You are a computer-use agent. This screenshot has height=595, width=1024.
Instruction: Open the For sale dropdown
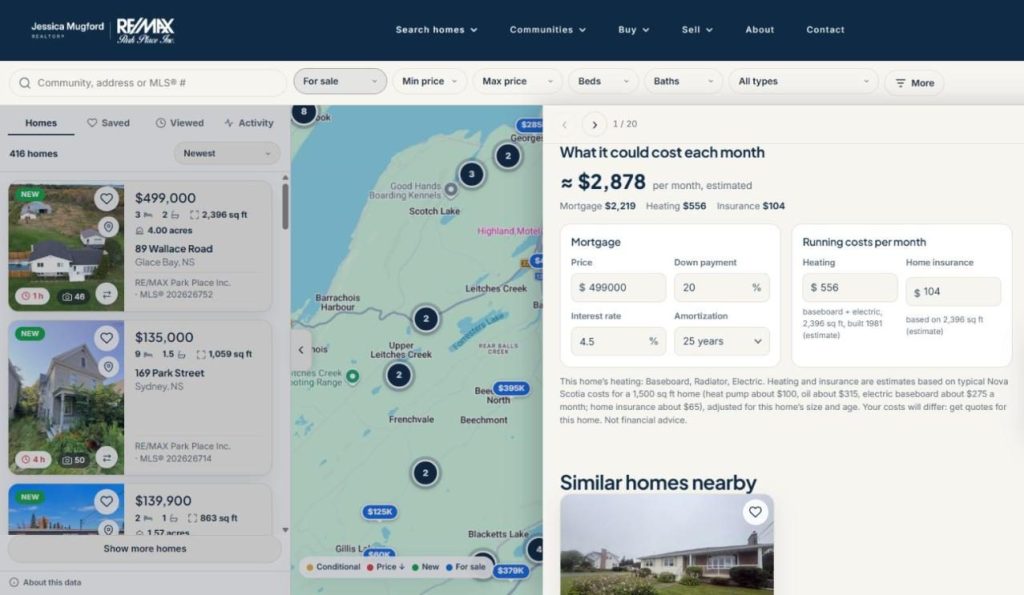click(340, 81)
